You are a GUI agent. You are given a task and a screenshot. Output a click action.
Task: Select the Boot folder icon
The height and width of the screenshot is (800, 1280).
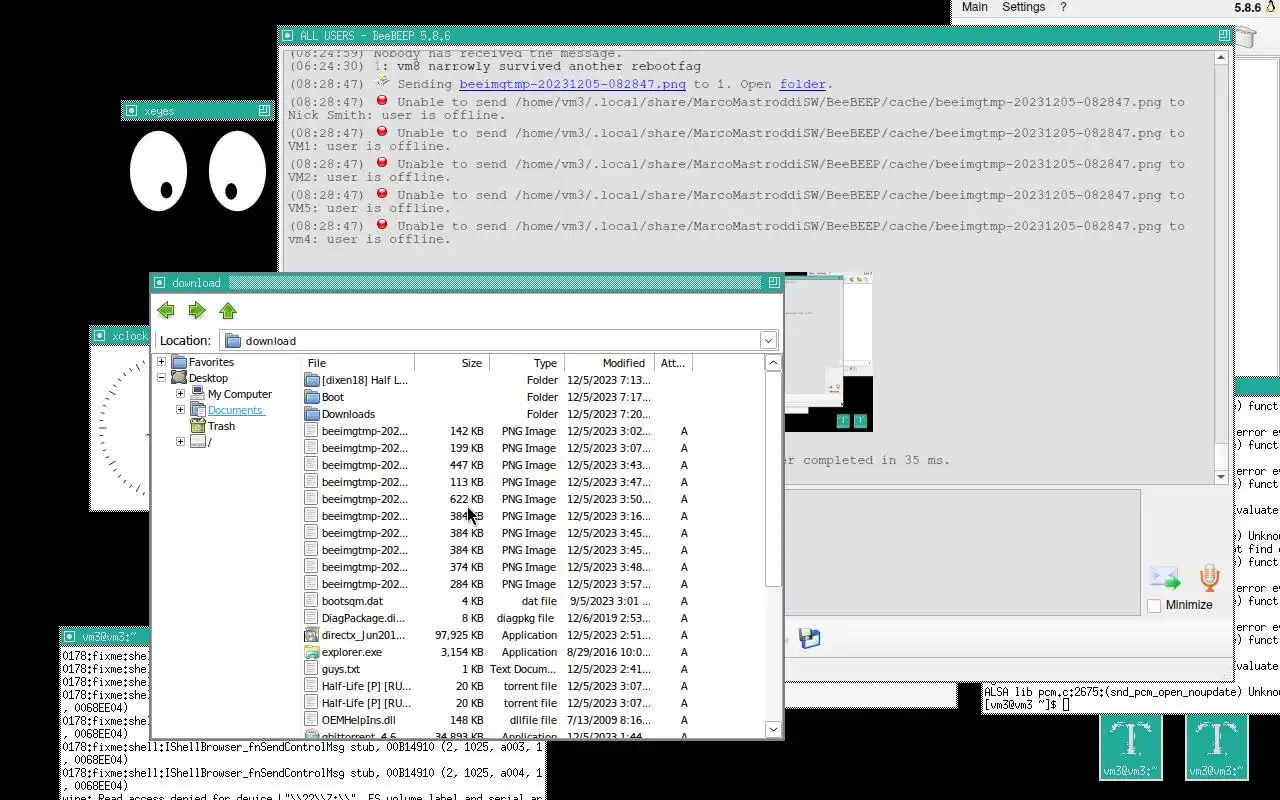(x=312, y=397)
